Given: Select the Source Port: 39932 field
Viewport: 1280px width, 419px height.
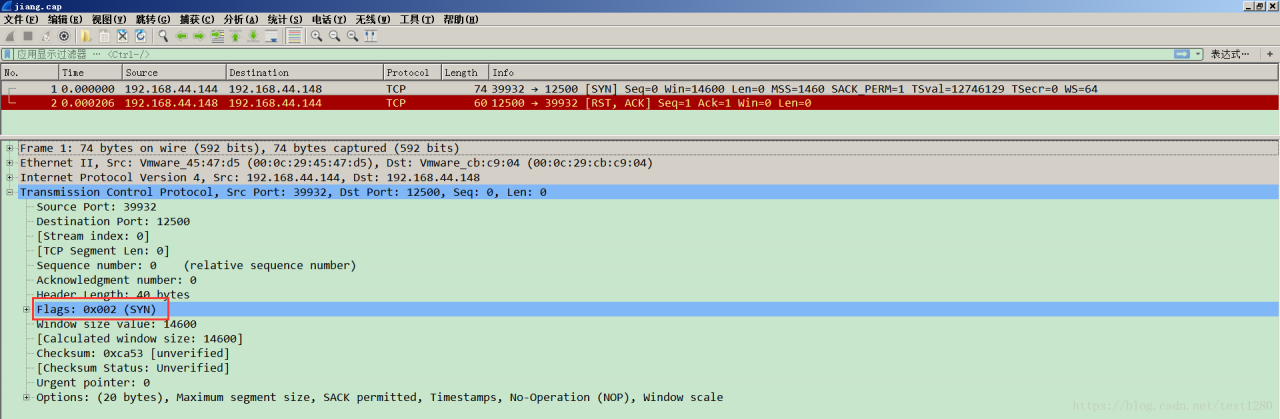Looking at the screenshot, I should tap(97, 207).
